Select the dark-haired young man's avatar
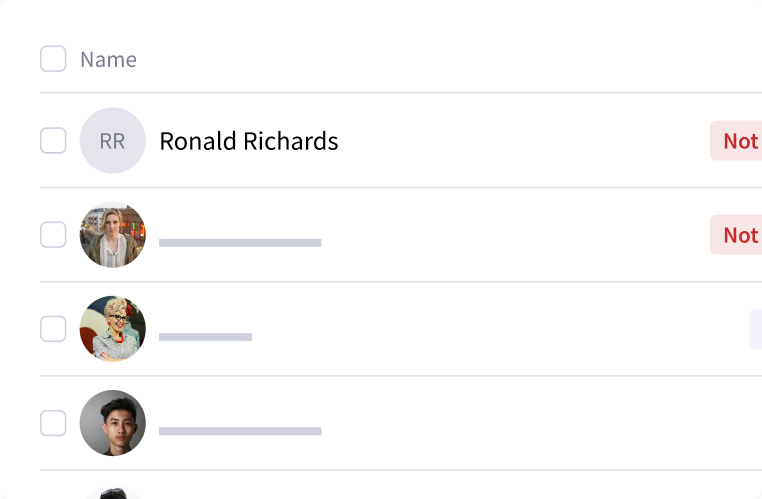The width and height of the screenshot is (762, 499). pos(112,423)
